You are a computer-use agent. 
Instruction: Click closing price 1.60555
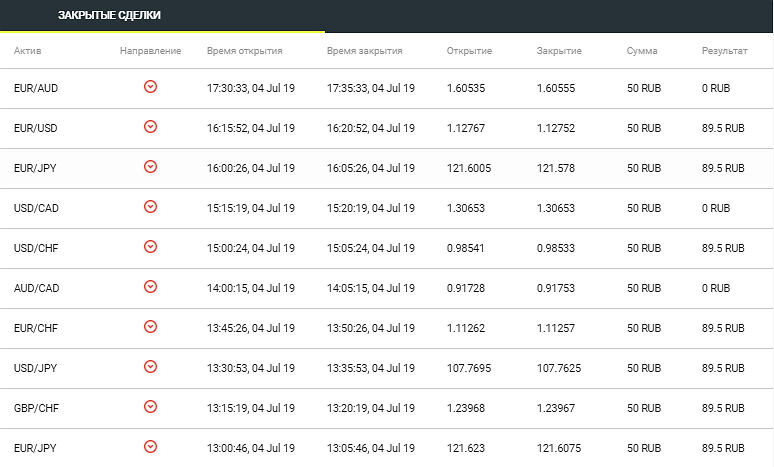tap(556, 88)
